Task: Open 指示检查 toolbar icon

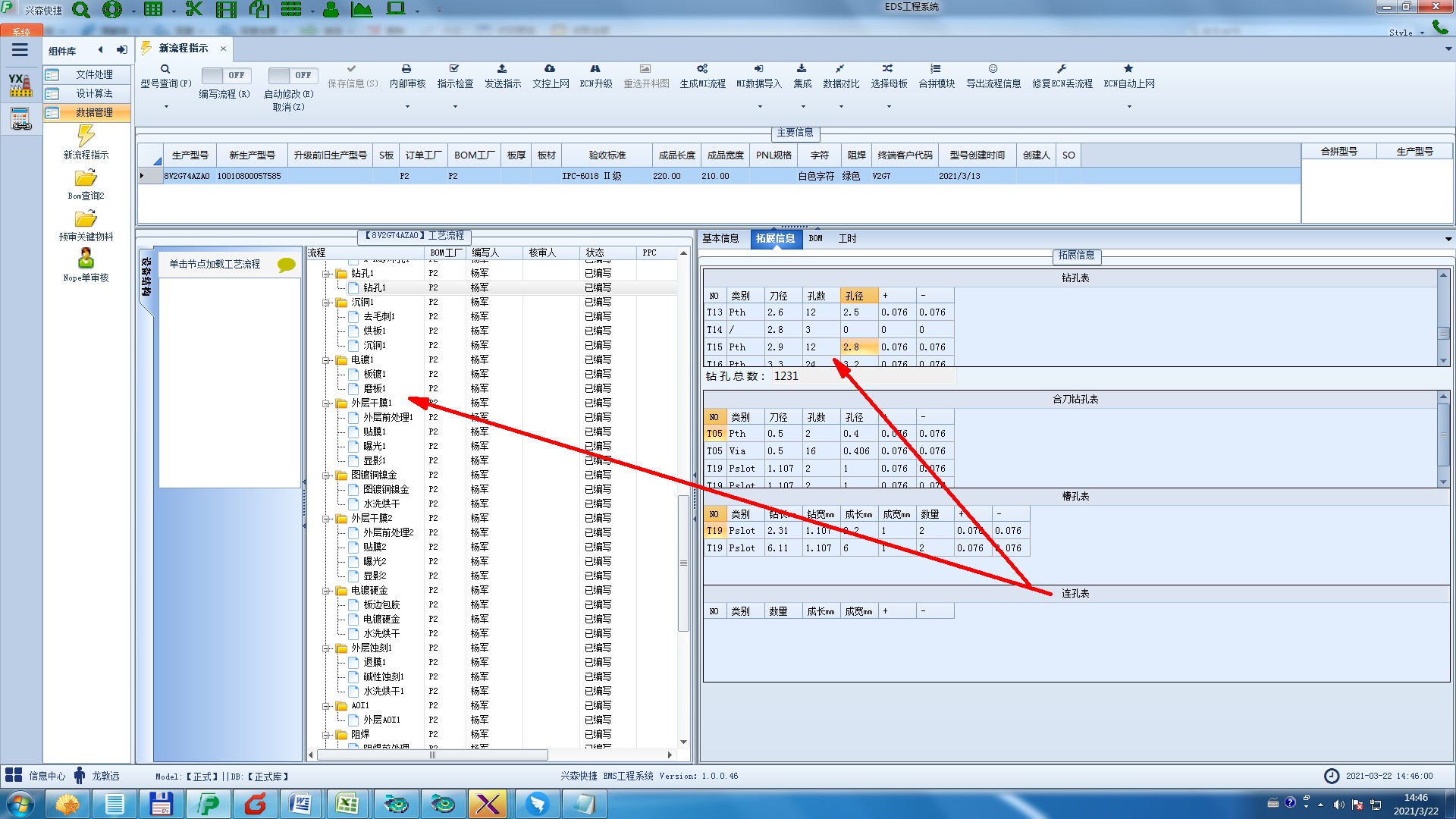Action: pos(454,69)
